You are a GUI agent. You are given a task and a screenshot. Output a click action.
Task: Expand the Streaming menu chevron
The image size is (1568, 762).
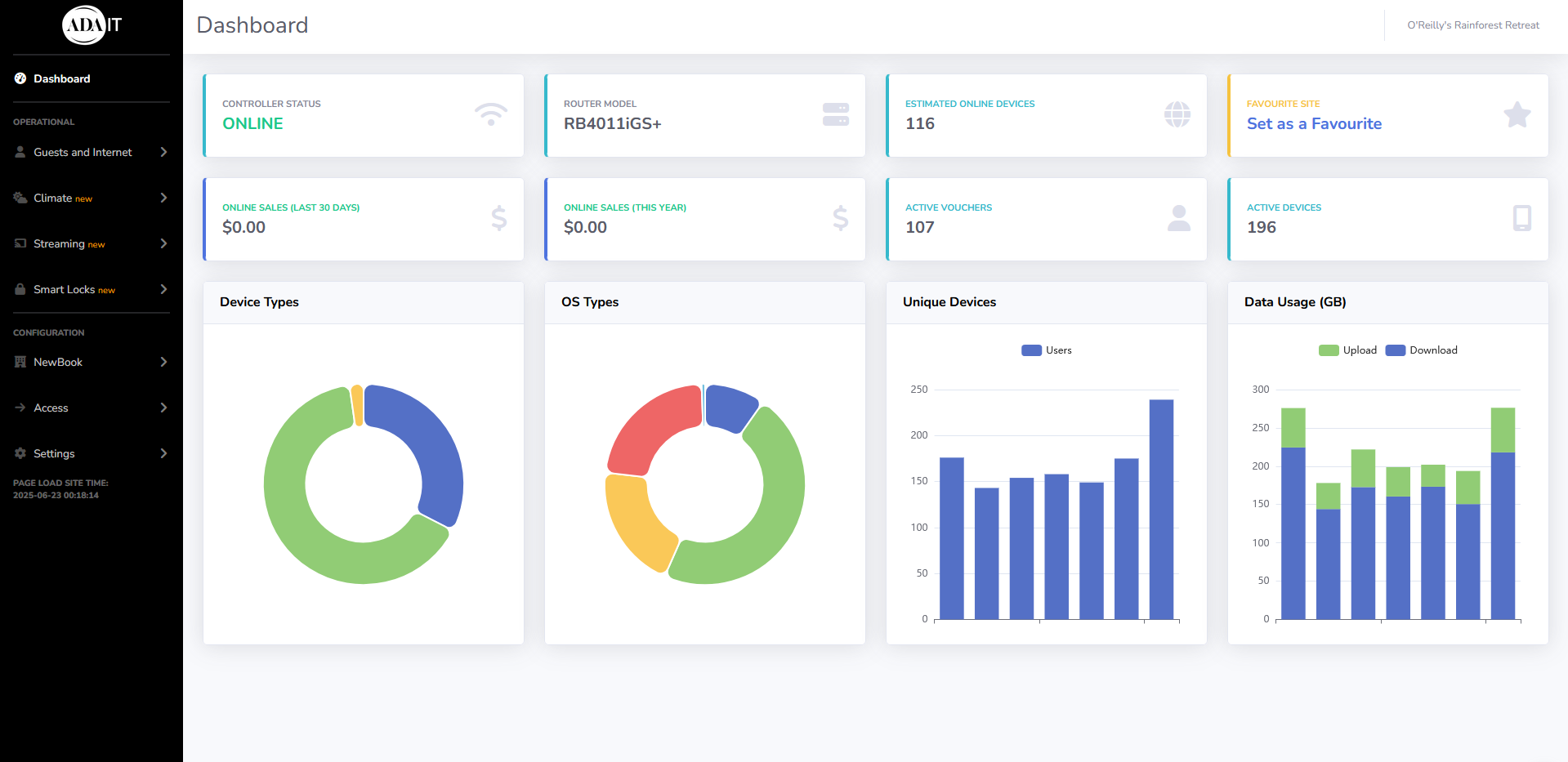coord(163,243)
